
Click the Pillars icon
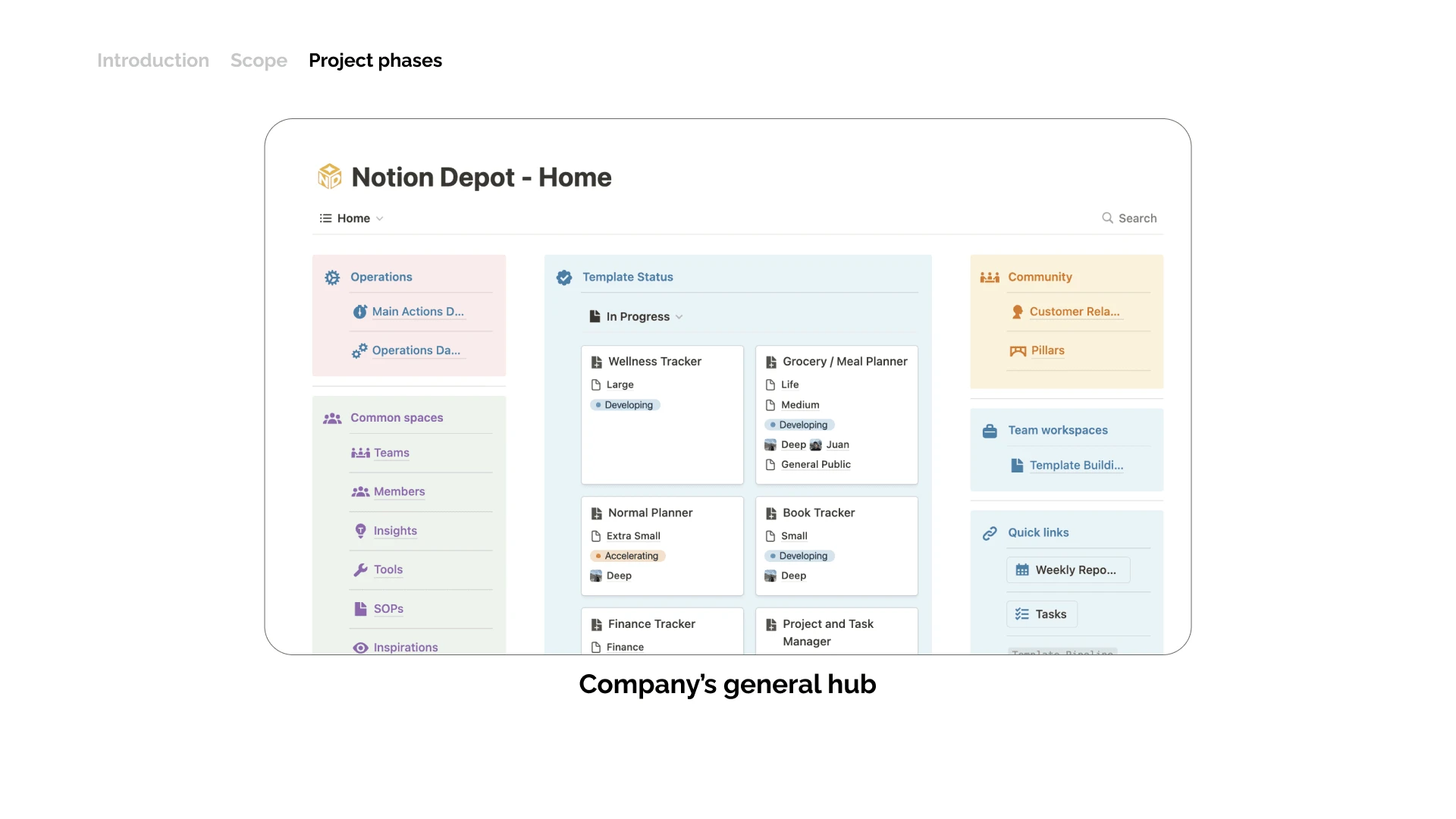pyautogui.click(x=1018, y=350)
